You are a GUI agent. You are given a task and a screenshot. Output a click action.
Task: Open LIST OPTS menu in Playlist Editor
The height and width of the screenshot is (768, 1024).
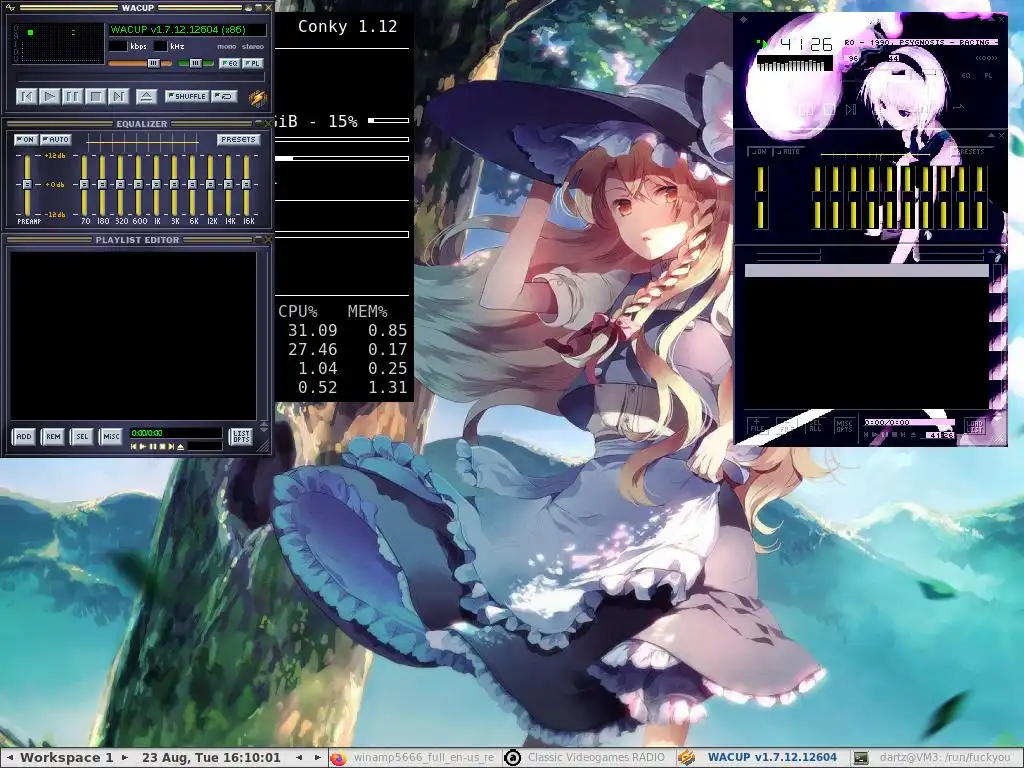241,436
